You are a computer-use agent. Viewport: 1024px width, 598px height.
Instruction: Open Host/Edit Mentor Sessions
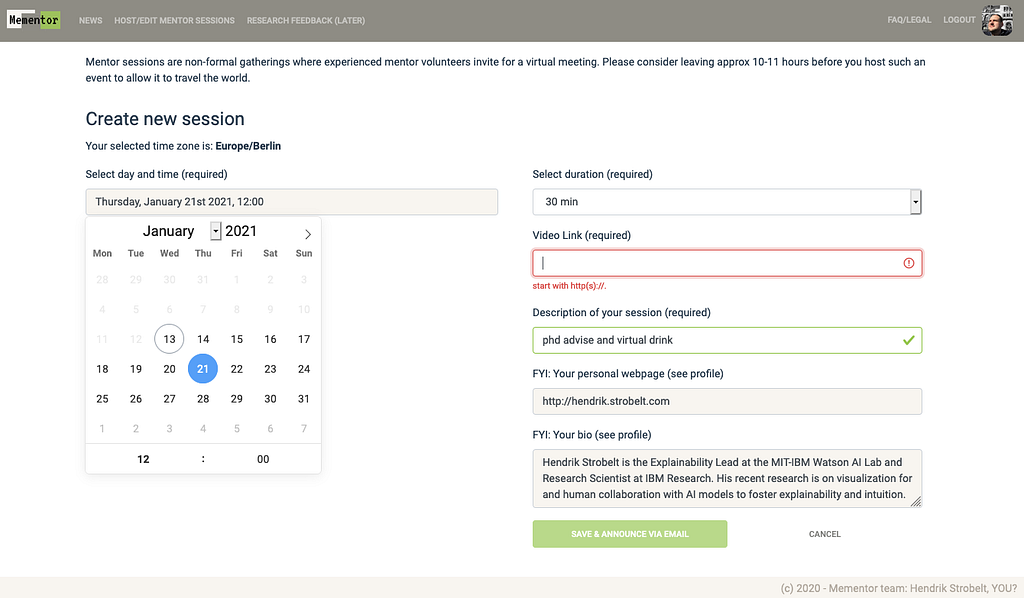click(174, 20)
